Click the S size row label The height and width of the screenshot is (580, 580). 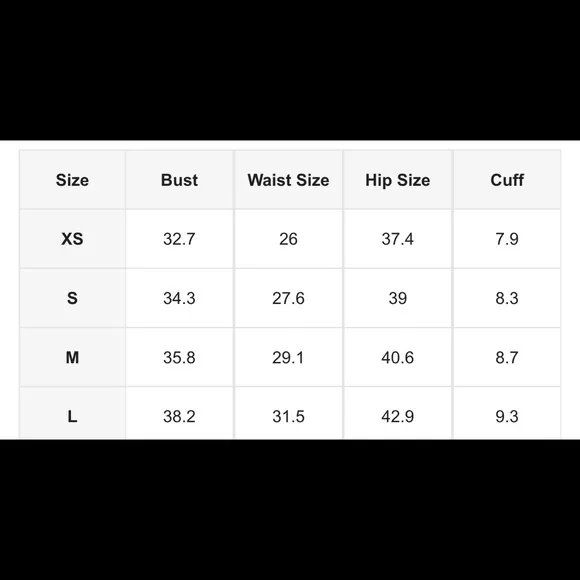72,298
